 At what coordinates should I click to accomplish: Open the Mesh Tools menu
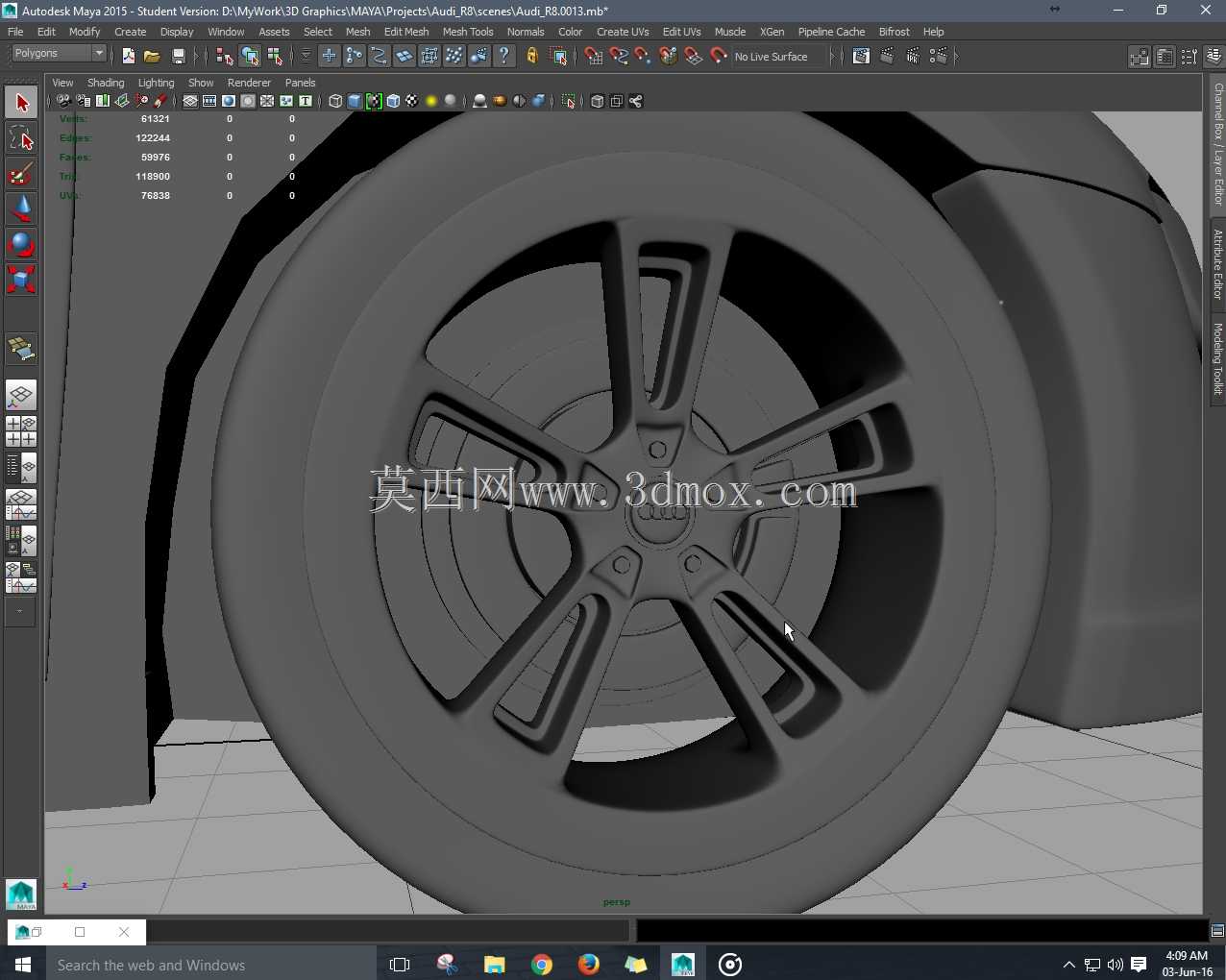pos(468,32)
